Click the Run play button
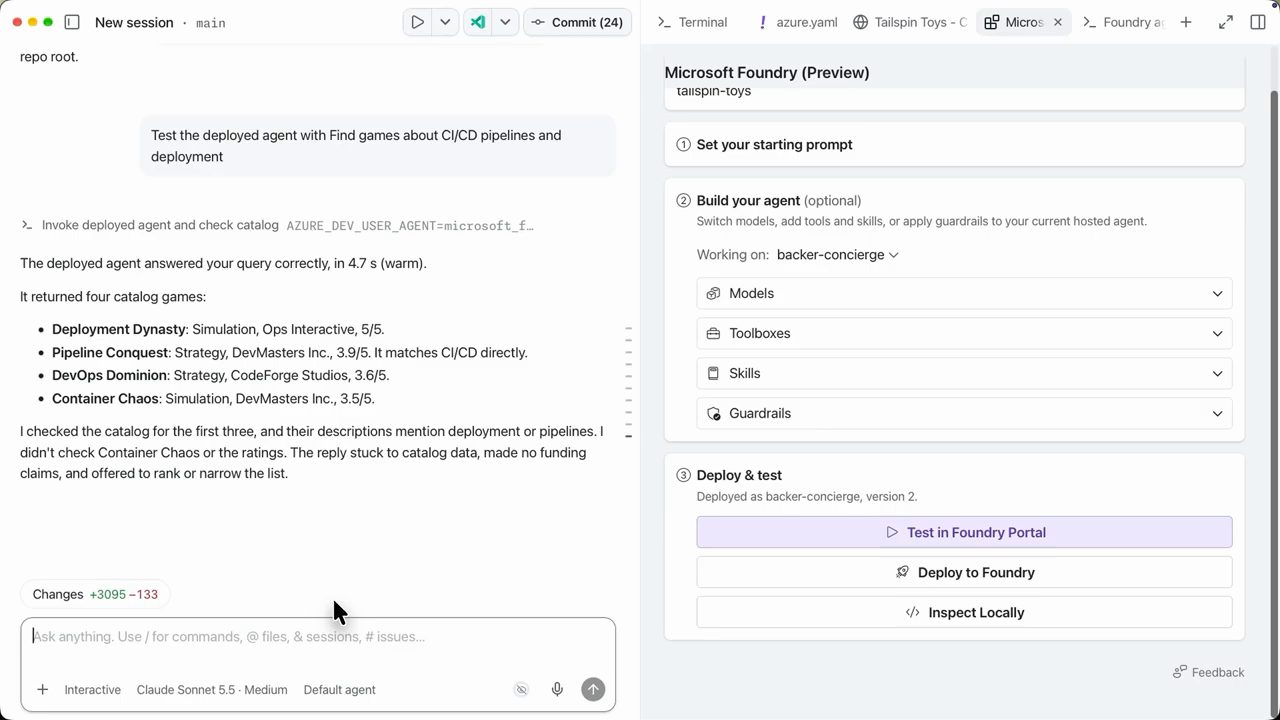 418,22
